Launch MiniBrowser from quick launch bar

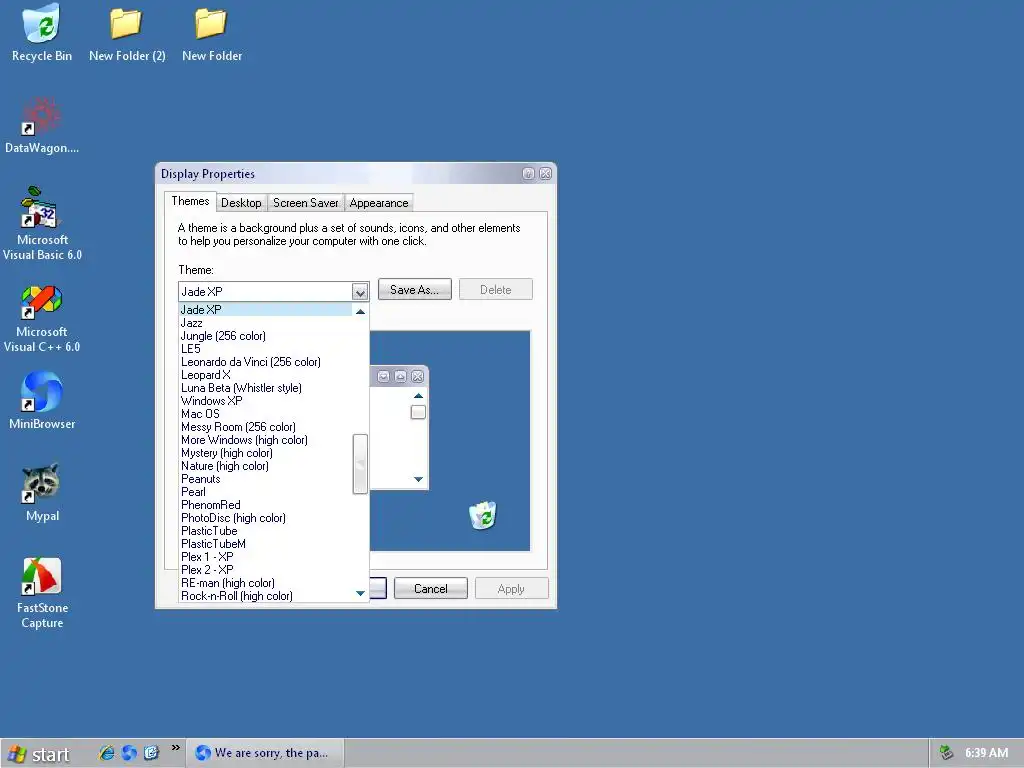[129, 753]
